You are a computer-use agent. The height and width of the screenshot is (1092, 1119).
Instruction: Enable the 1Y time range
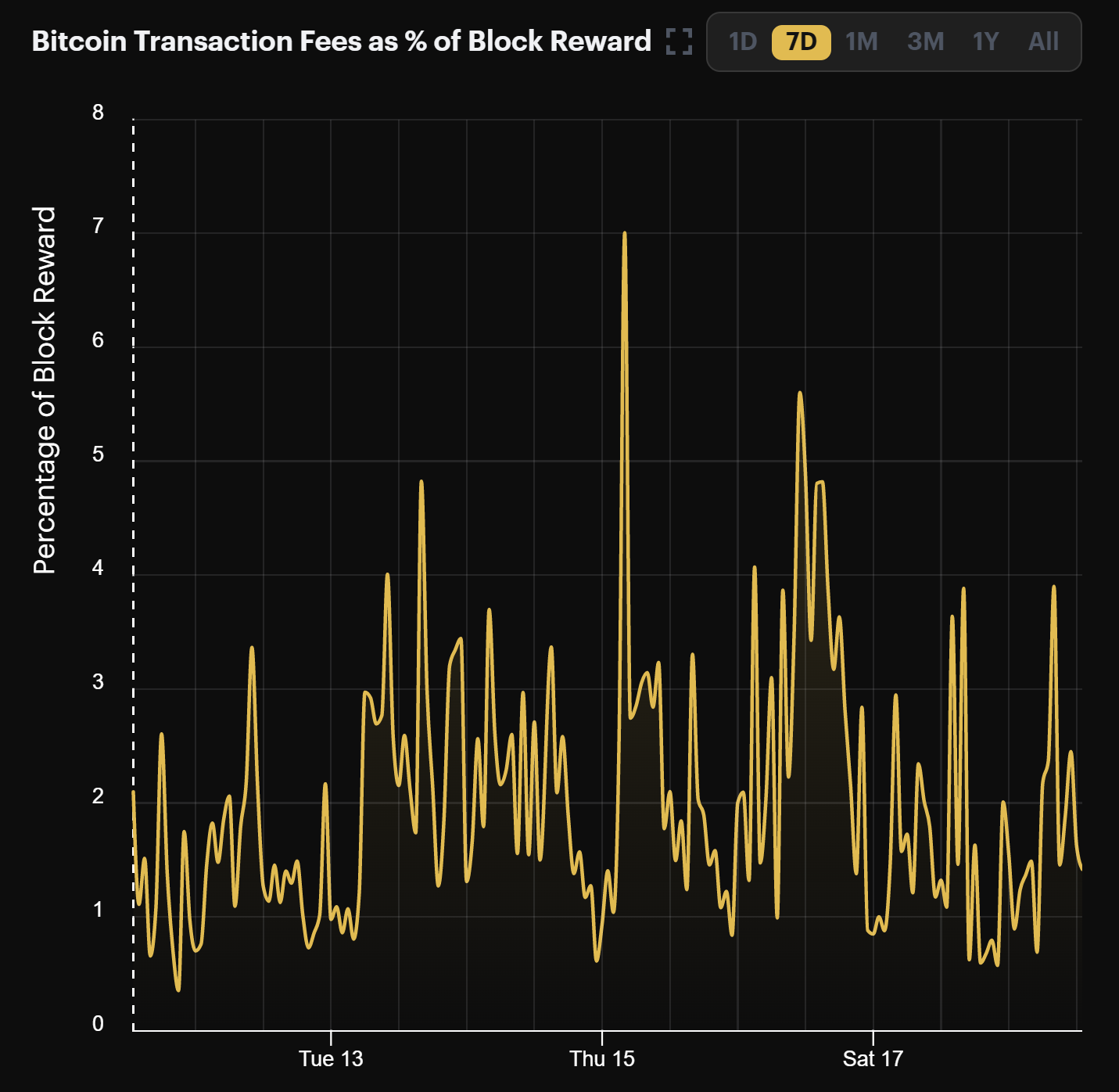tap(985, 42)
